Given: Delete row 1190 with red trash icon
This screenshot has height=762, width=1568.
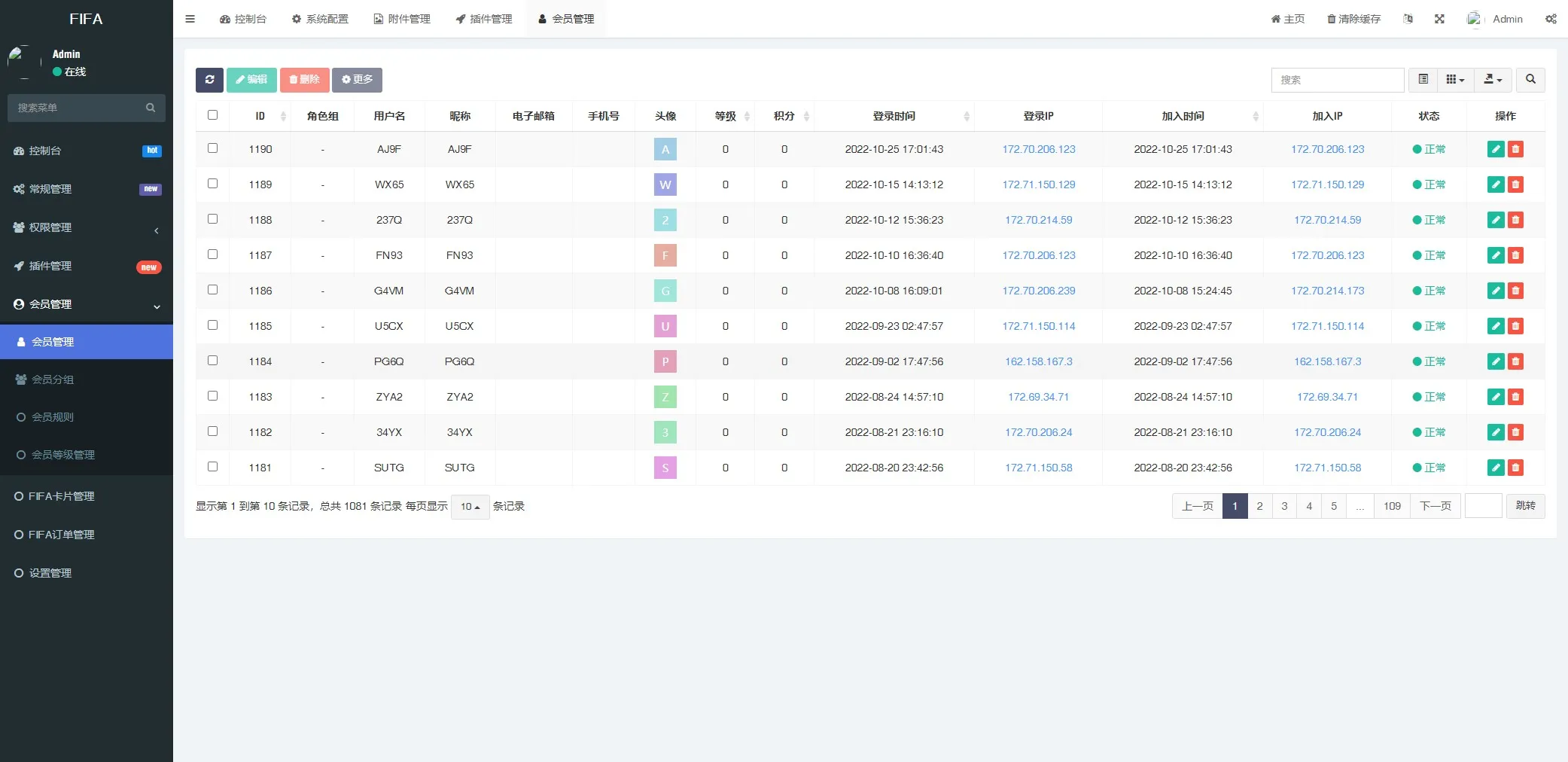Looking at the screenshot, I should (x=1515, y=149).
